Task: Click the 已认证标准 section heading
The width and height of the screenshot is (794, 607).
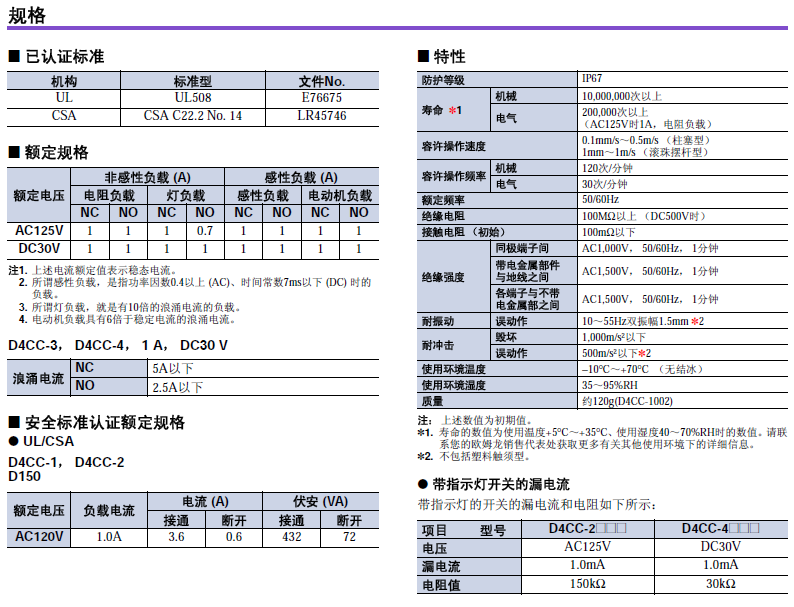Action: pyautogui.click(x=62, y=56)
